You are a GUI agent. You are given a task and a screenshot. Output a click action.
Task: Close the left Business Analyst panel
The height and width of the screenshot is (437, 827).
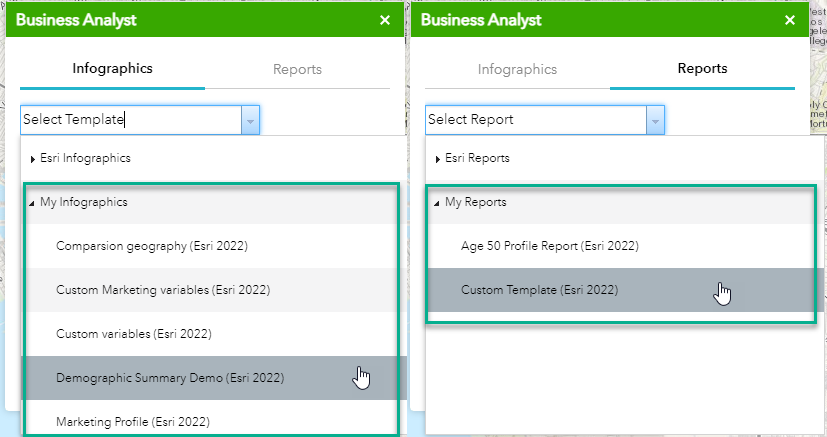click(385, 20)
